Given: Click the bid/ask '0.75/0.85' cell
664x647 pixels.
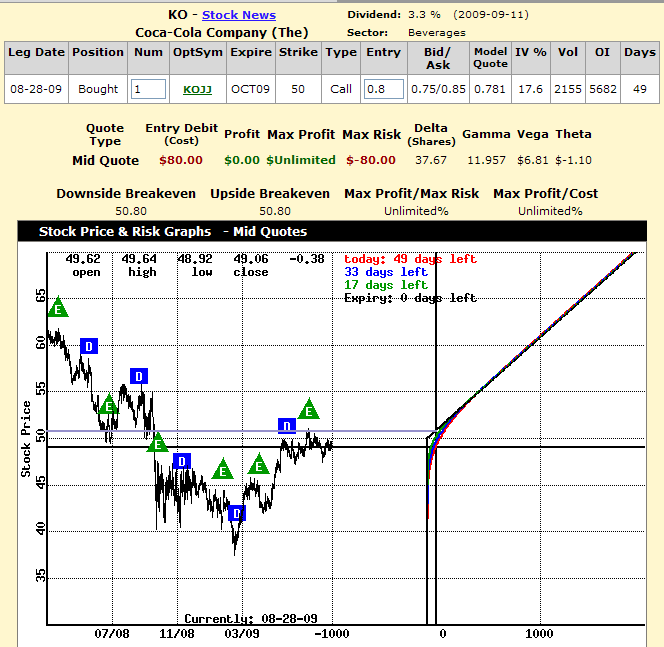Looking at the screenshot, I should [x=438, y=89].
